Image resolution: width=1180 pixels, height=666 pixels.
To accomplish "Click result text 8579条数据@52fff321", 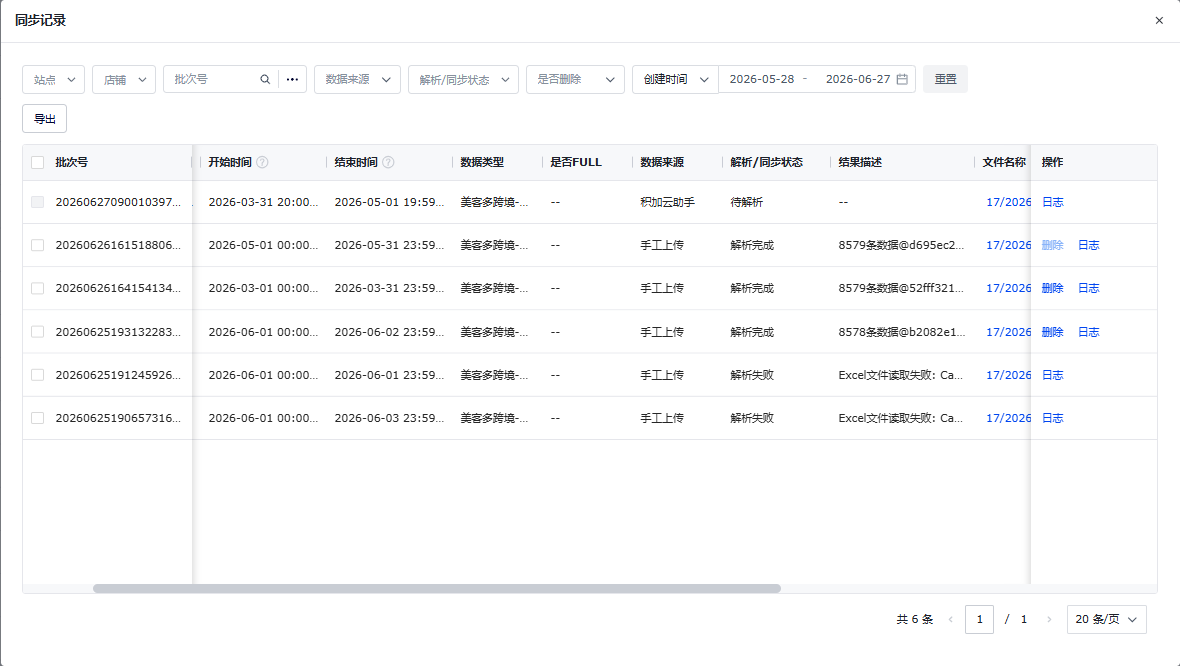I will (x=901, y=288).
